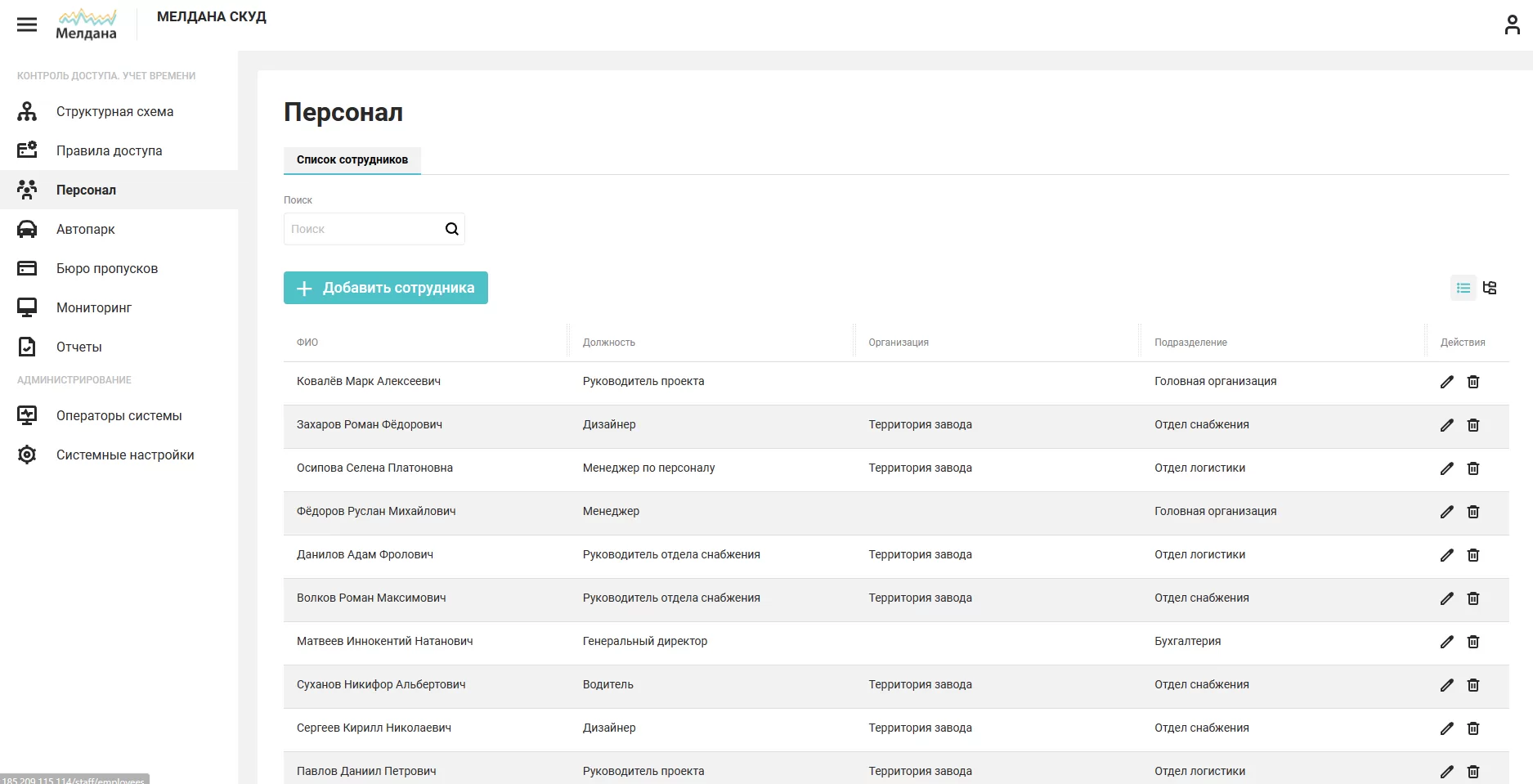The height and width of the screenshot is (784, 1533).
Task: Click the user profile icon
Action: point(1512,25)
